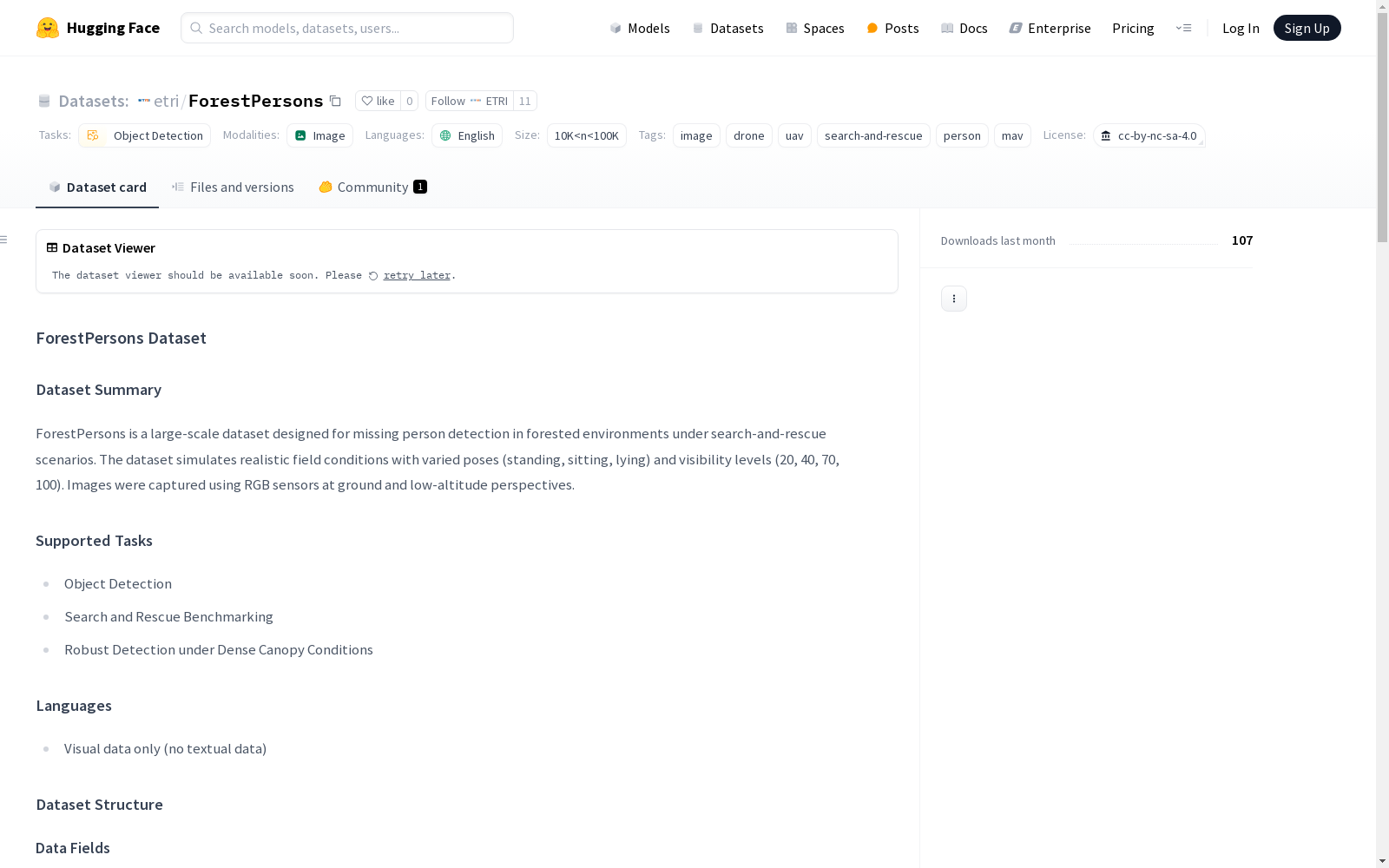Click the Downloads last month label

pos(998,240)
